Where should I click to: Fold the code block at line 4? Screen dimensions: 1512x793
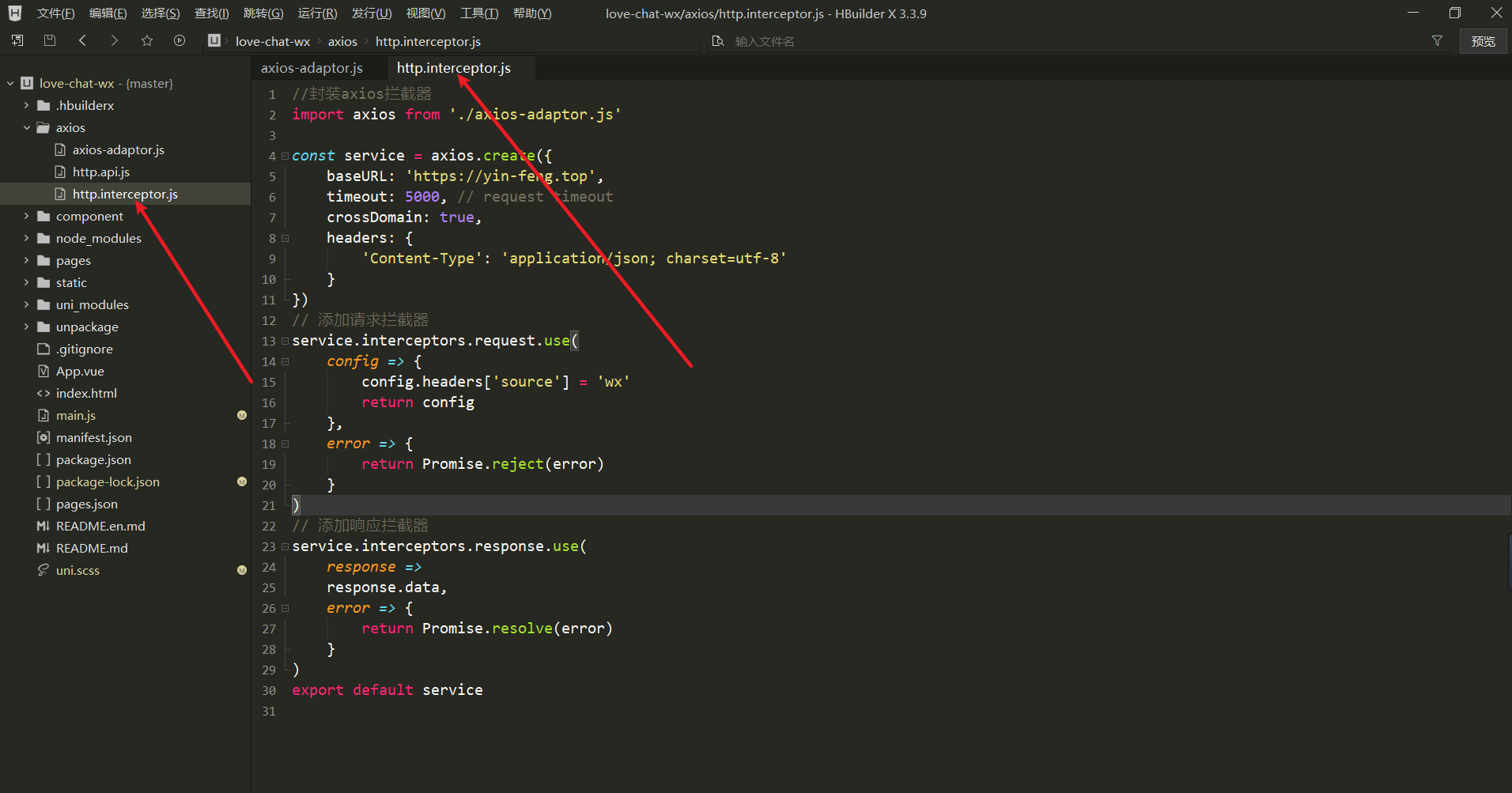tap(285, 156)
